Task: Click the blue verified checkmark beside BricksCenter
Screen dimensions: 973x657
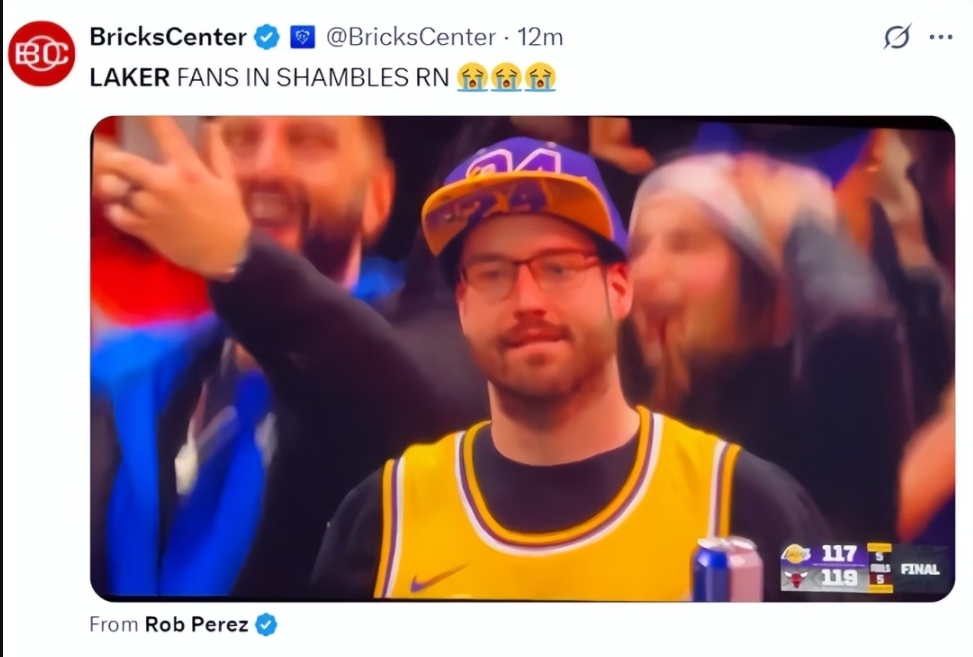Action: 267,37
